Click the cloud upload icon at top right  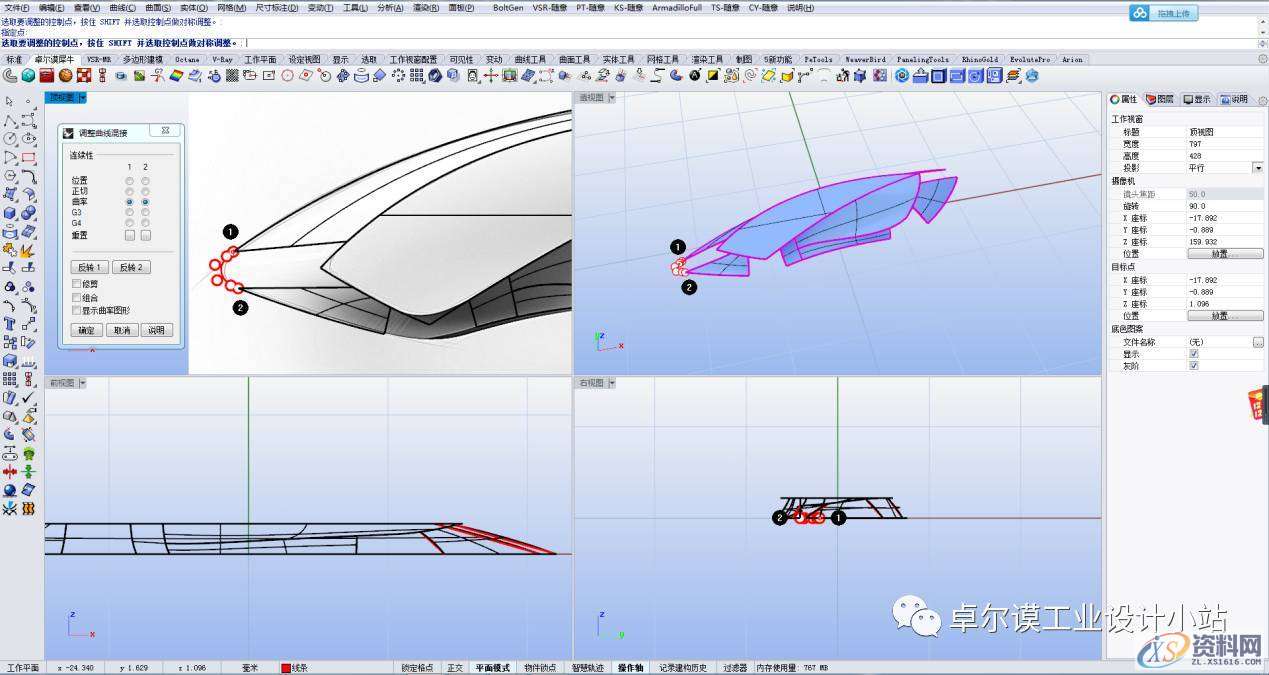pyautogui.click(x=1139, y=13)
